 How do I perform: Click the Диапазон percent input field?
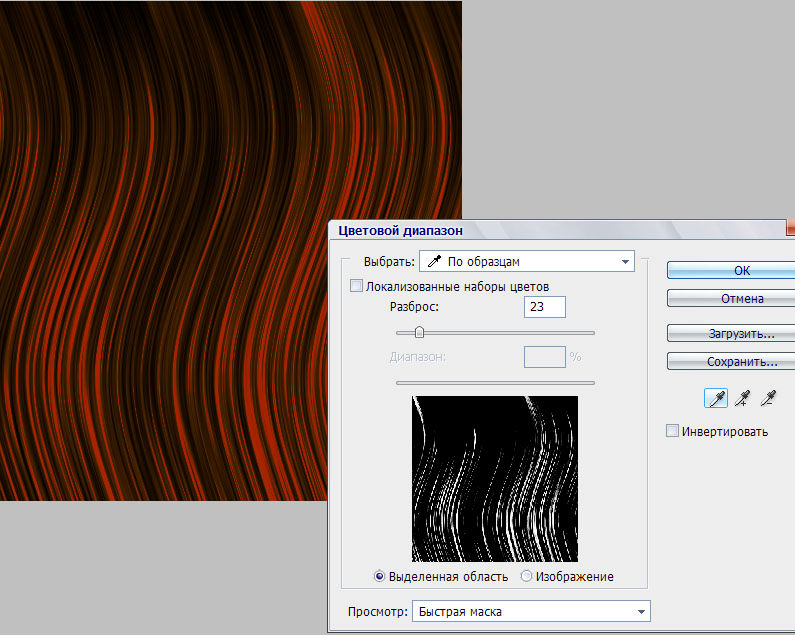[x=544, y=356]
